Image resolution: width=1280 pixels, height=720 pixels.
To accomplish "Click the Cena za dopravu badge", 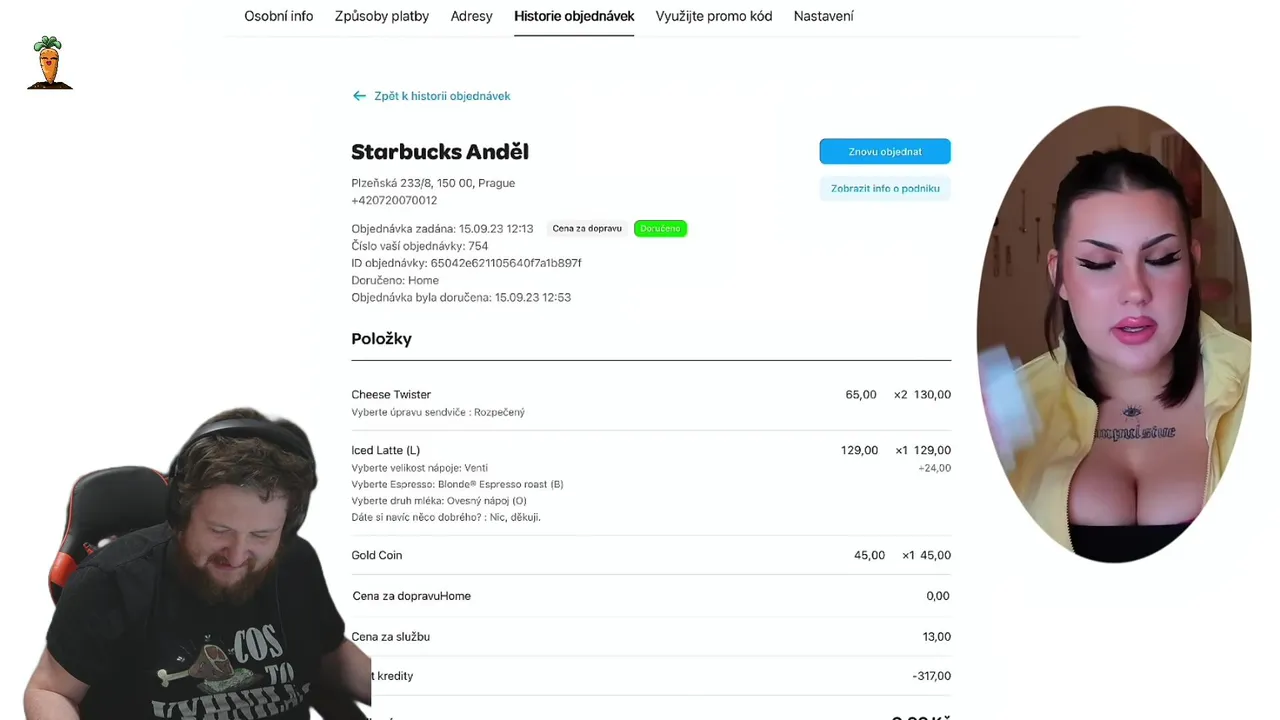I will point(587,228).
